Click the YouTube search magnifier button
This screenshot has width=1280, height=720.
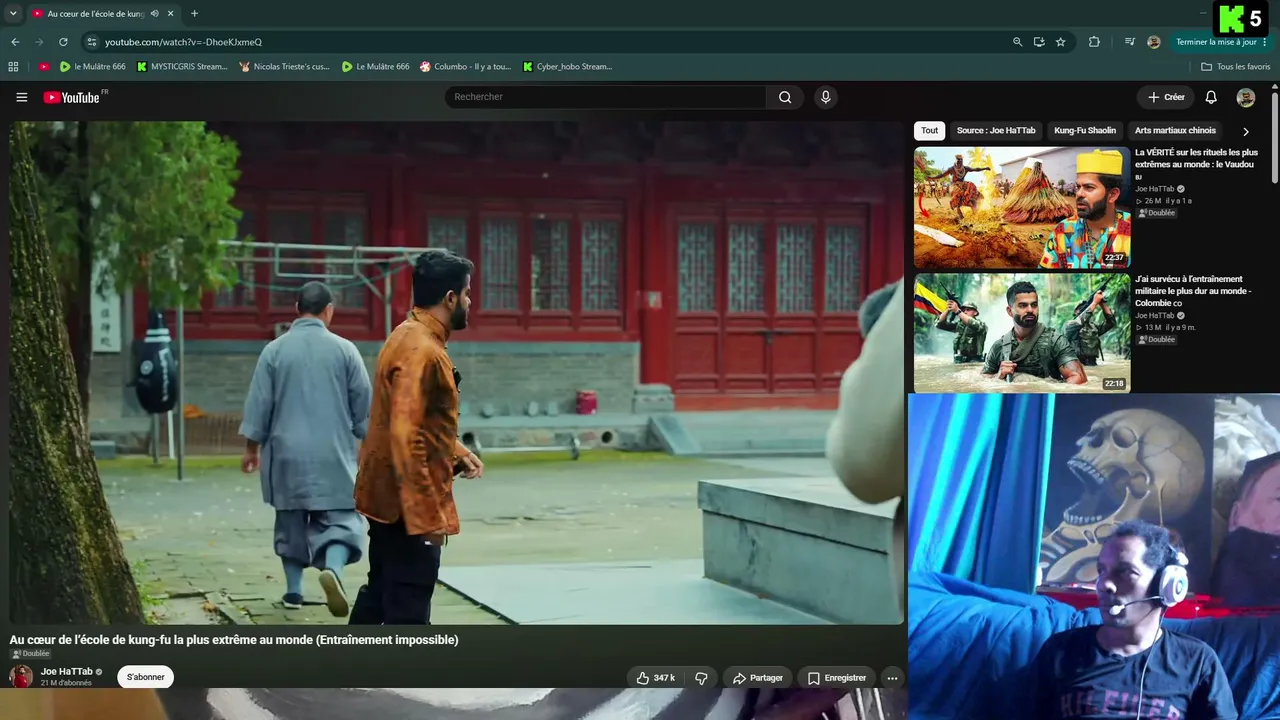coord(785,97)
